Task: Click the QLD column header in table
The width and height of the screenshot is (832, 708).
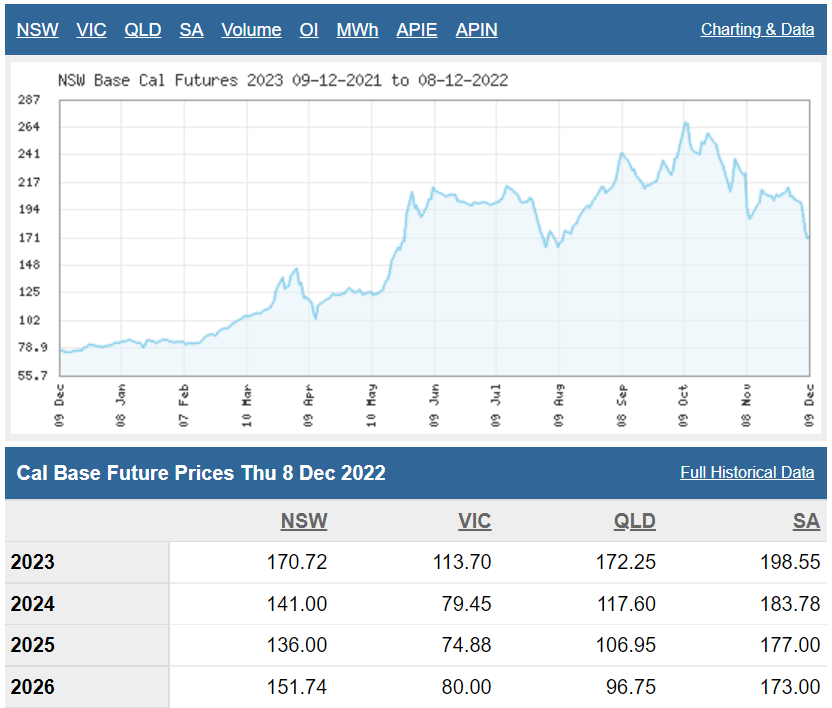Action: click(635, 521)
